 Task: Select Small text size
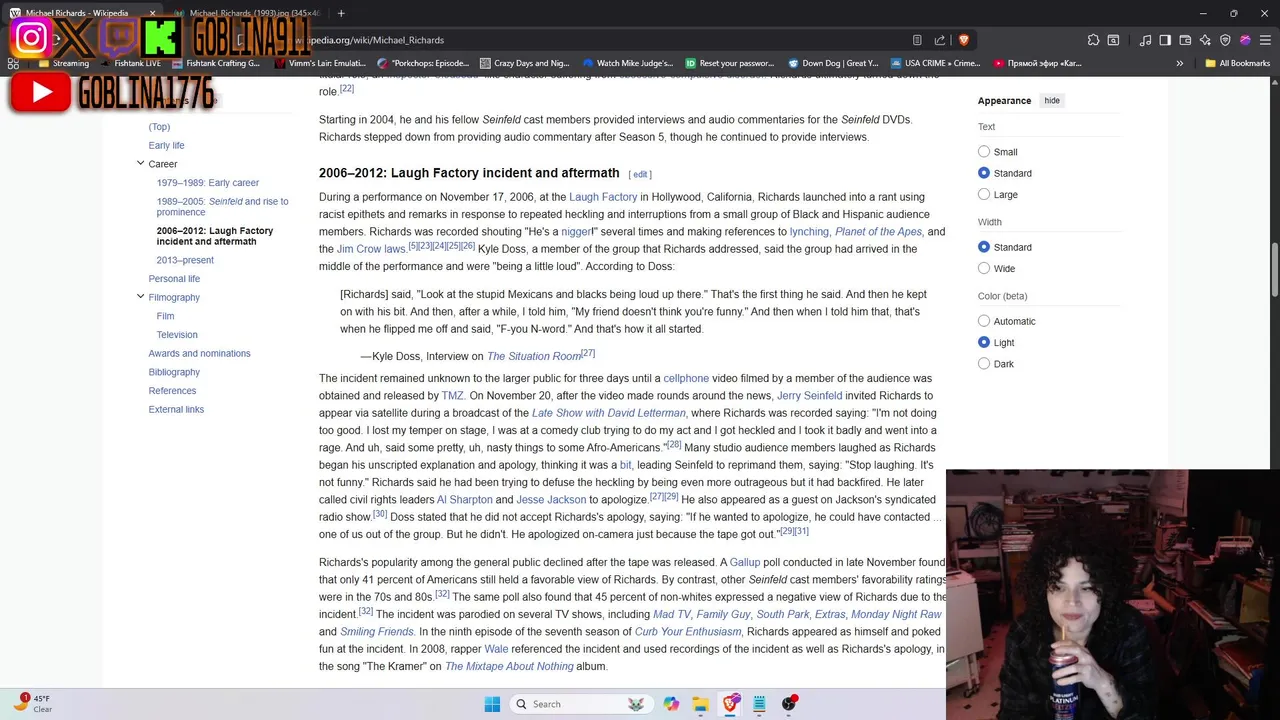click(x=984, y=152)
